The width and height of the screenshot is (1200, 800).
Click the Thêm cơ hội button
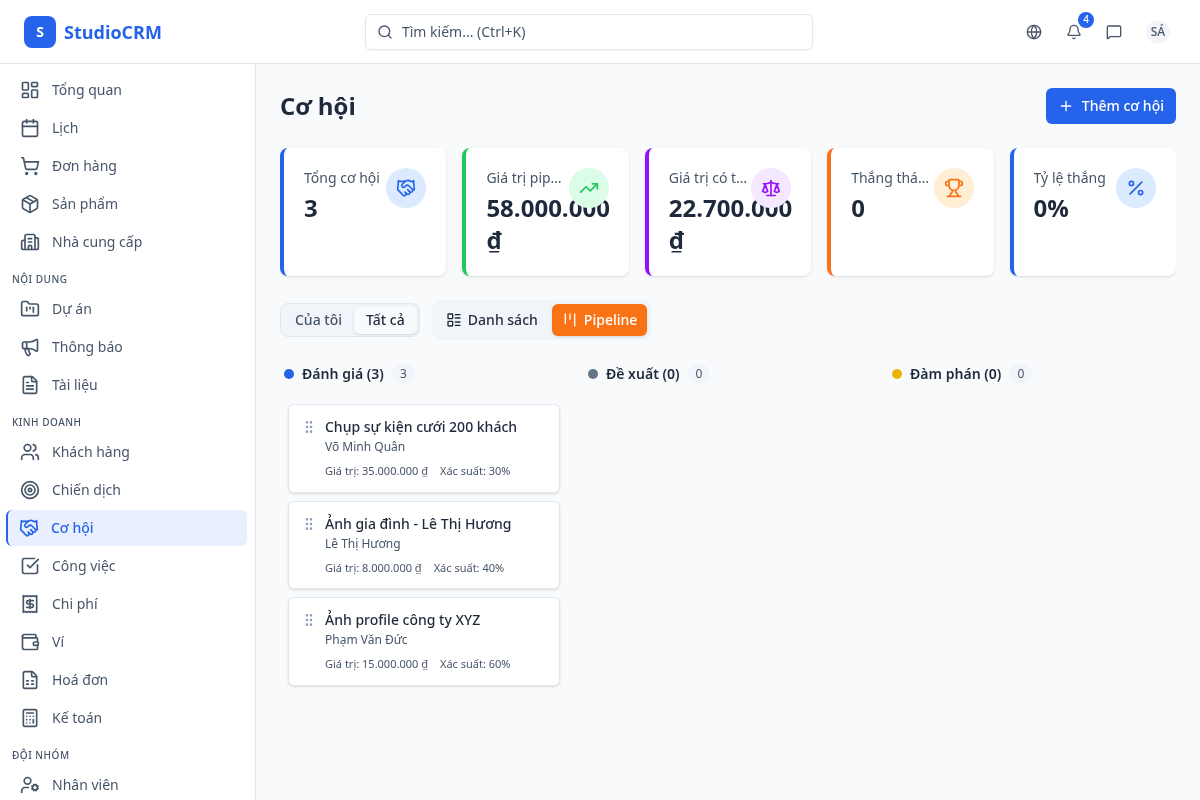click(1110, 105)
